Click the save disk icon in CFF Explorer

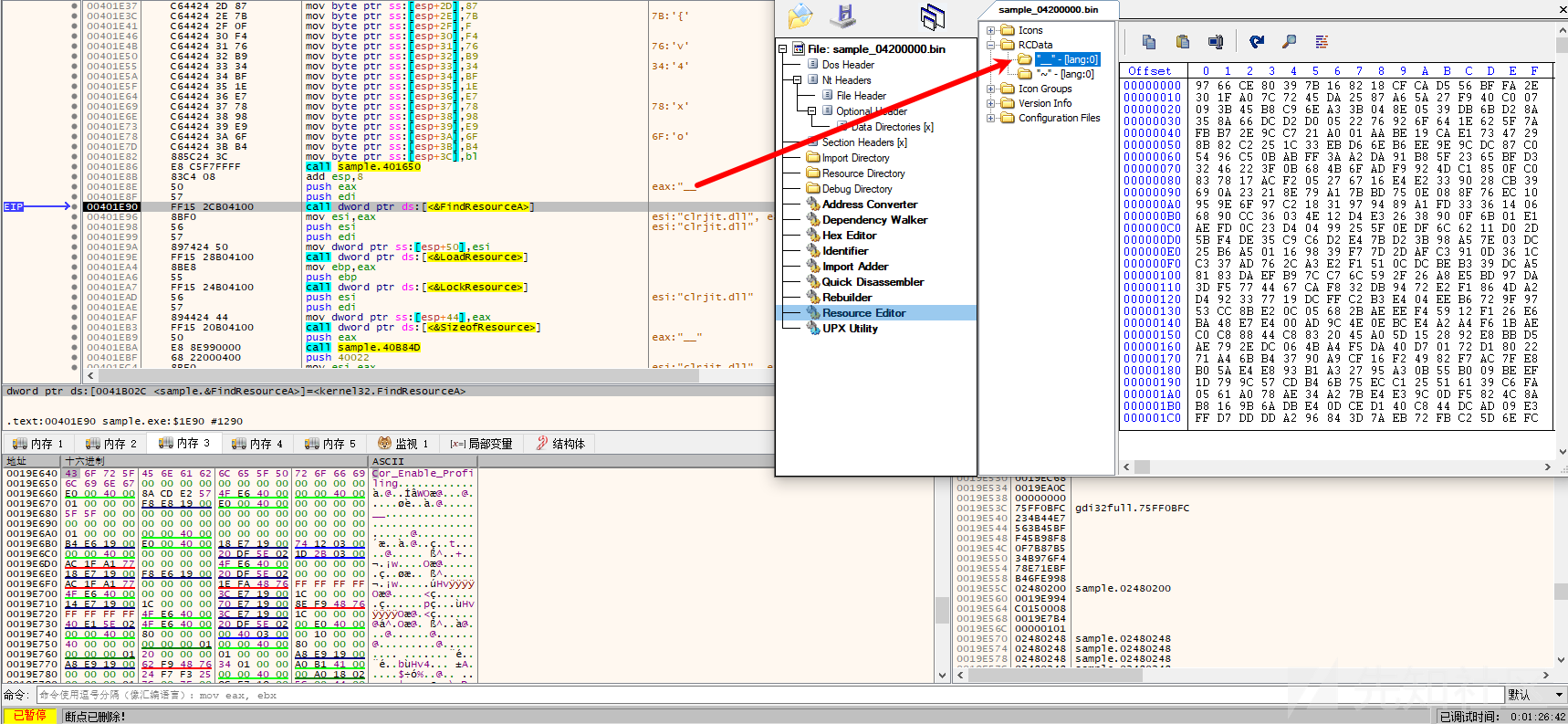click(843, 16)
